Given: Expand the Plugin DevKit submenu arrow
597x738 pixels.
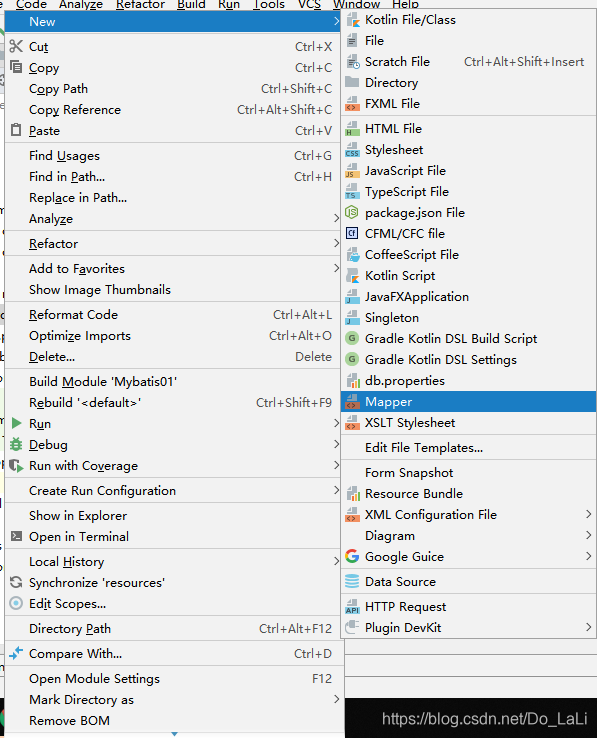Looking at the screenshot, I should (x=589, y=627).
